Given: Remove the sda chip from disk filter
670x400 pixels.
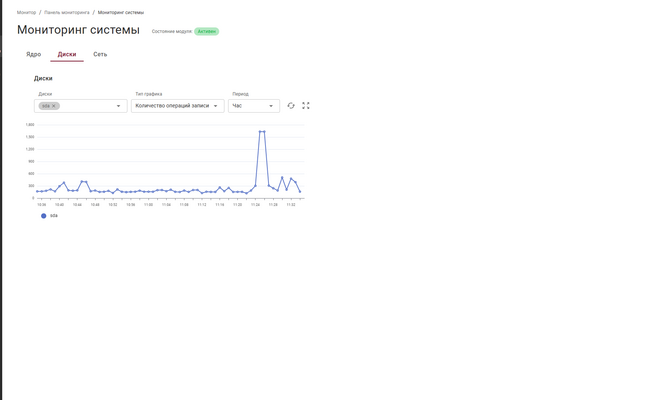Looking at the screenshot, I should (x=54, y=106).
